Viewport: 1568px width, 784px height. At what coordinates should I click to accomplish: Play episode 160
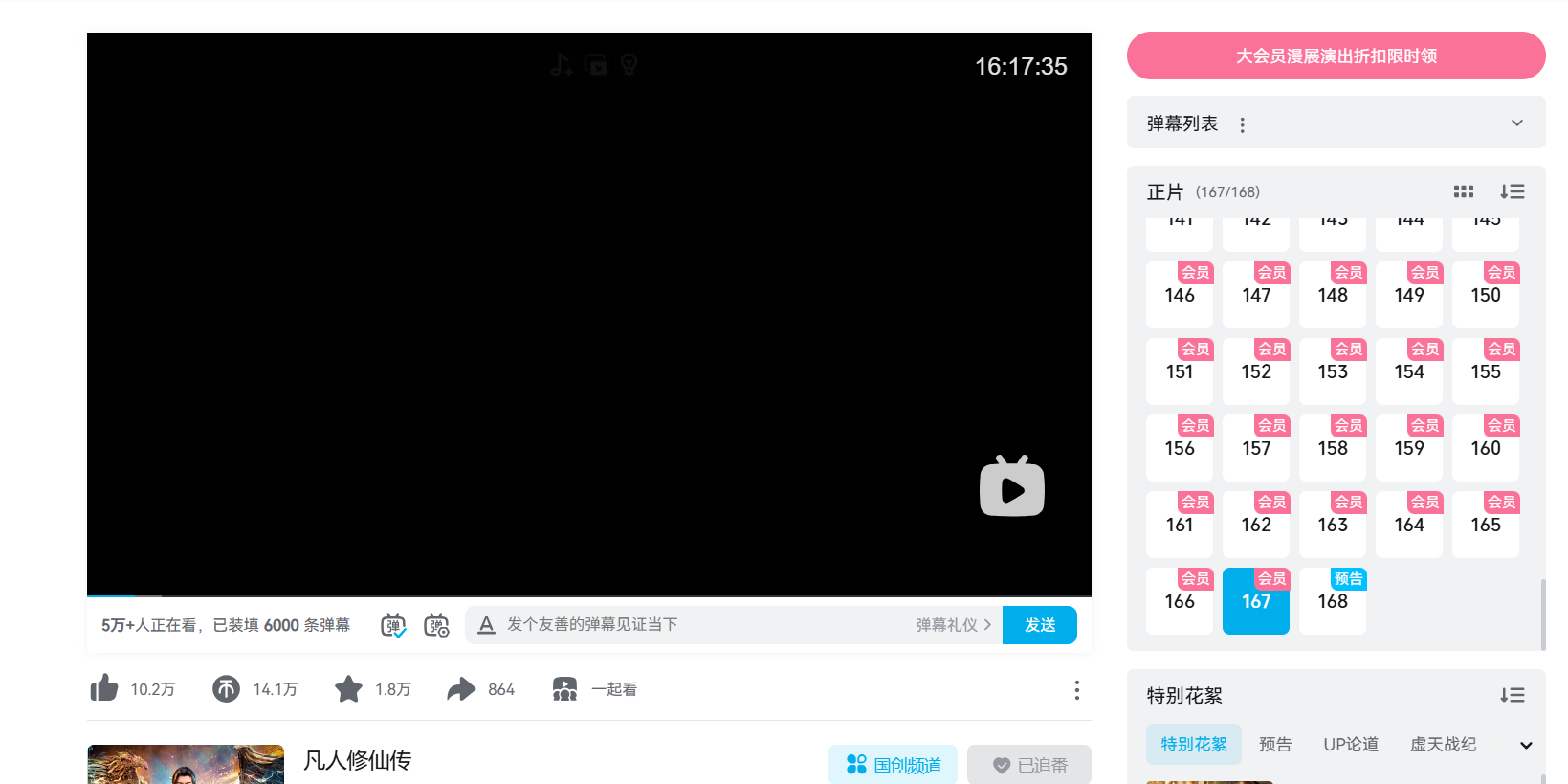point(1486,448)
